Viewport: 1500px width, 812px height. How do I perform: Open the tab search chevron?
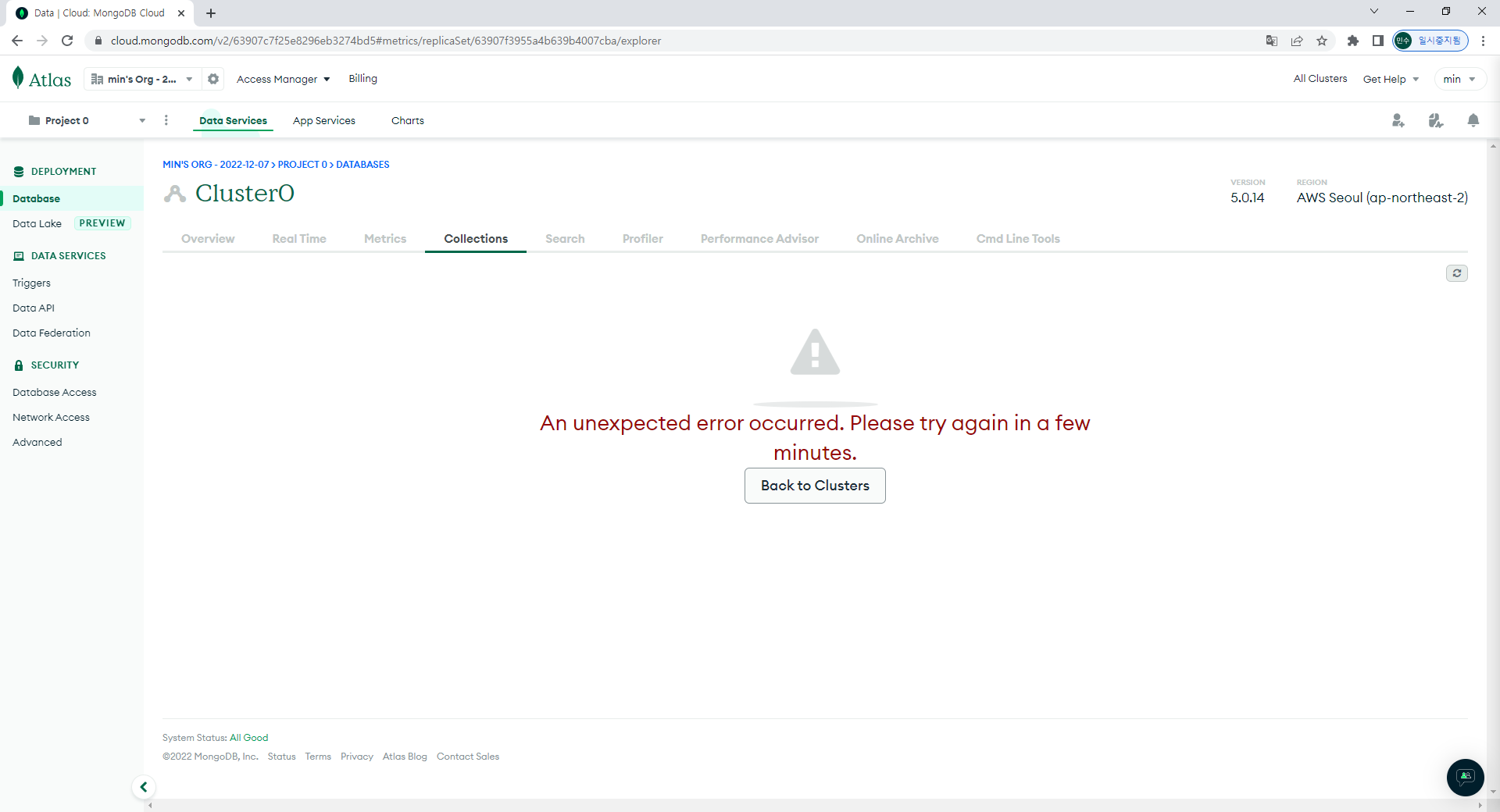(1374, 11)
